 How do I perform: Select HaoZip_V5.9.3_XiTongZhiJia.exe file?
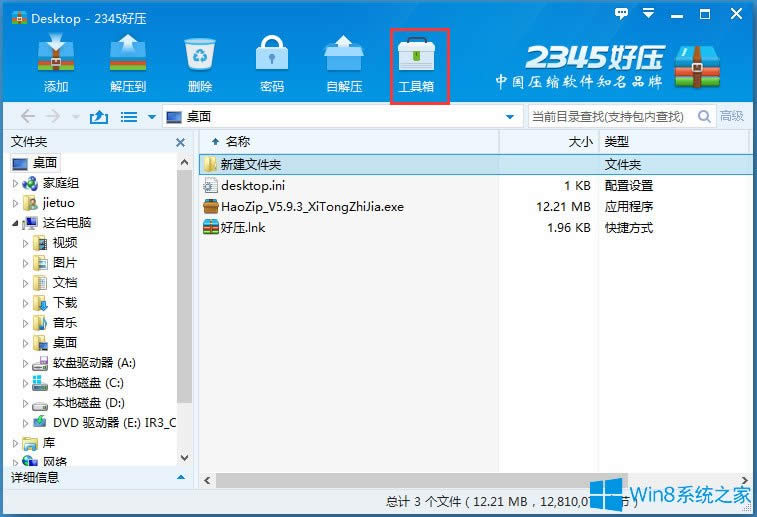312,207
